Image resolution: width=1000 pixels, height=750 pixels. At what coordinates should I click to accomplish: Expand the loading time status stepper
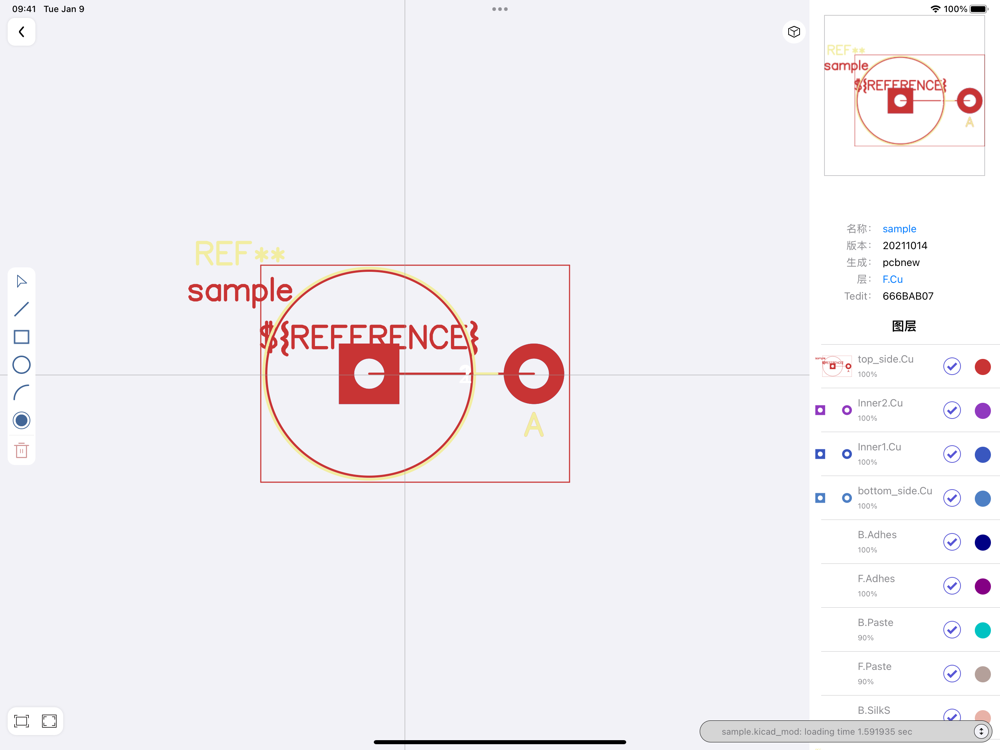[x=981, y=732]
